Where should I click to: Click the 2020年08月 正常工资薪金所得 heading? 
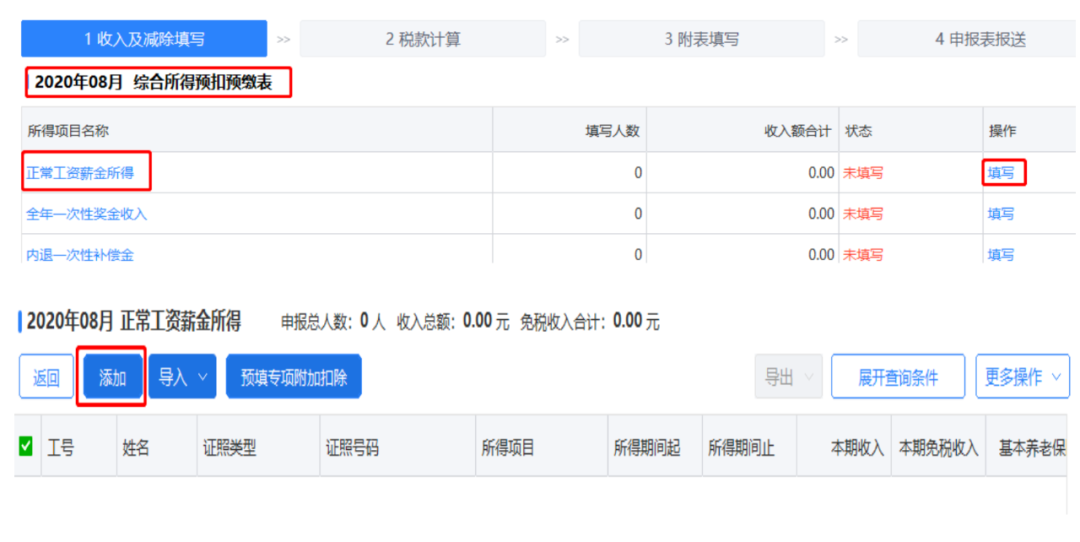point(134,321)
